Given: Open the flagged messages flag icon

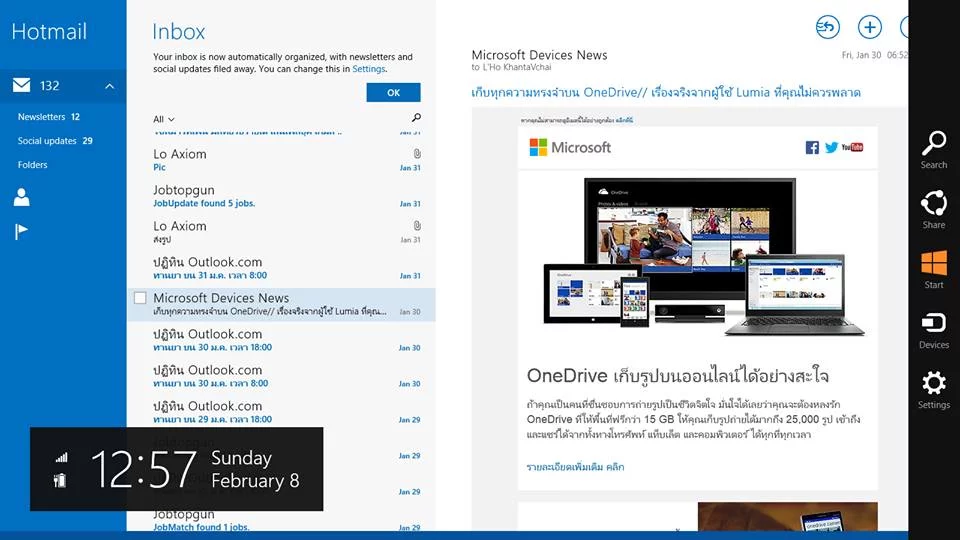Looking at the screenshot, I should click(x=21, y=231).
